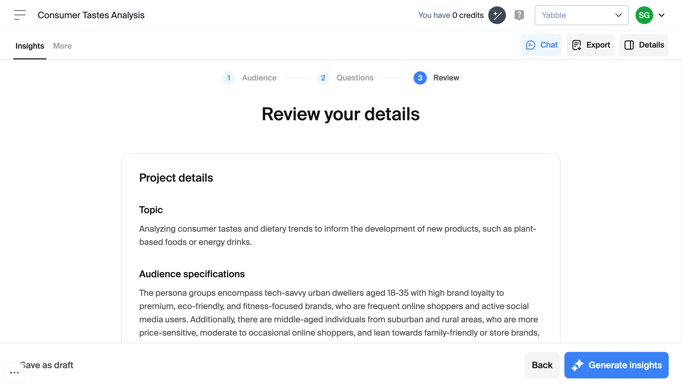The width and height of the screenshot is (682, 387).
Task: Open the Yabble workspace dropdown
Action: pos(581,15)
